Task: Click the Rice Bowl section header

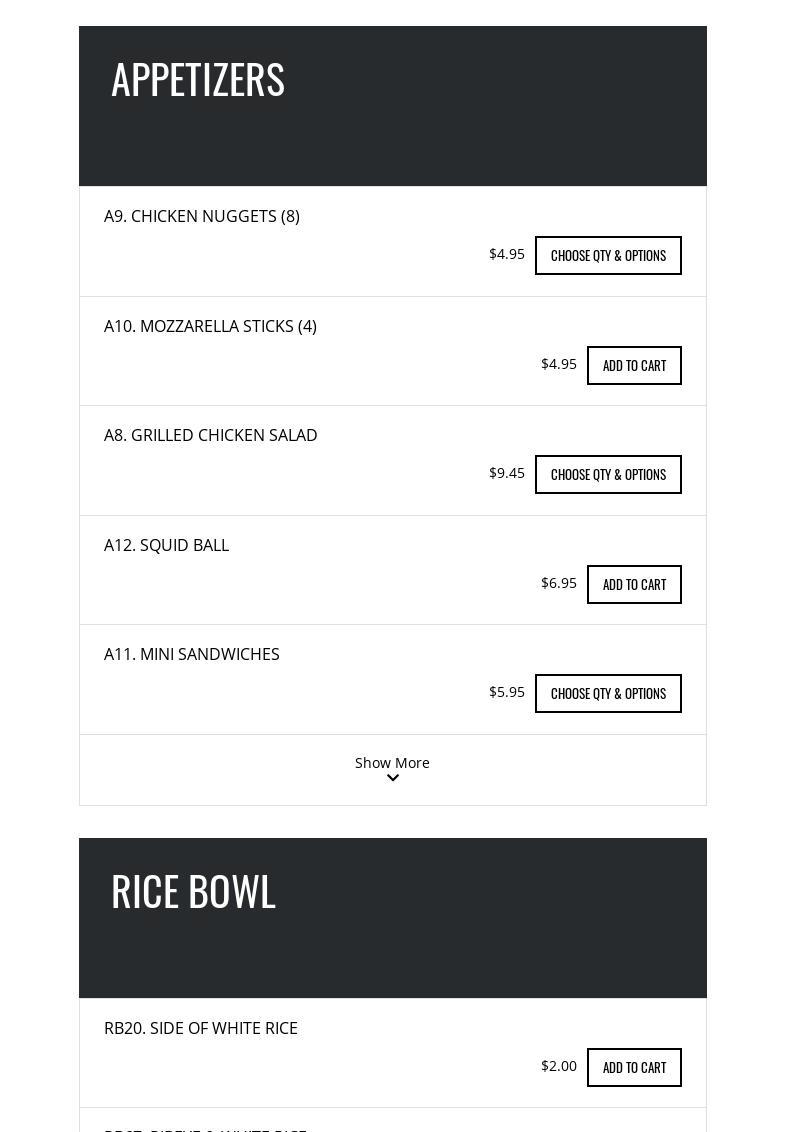Action: coord(193,891)
